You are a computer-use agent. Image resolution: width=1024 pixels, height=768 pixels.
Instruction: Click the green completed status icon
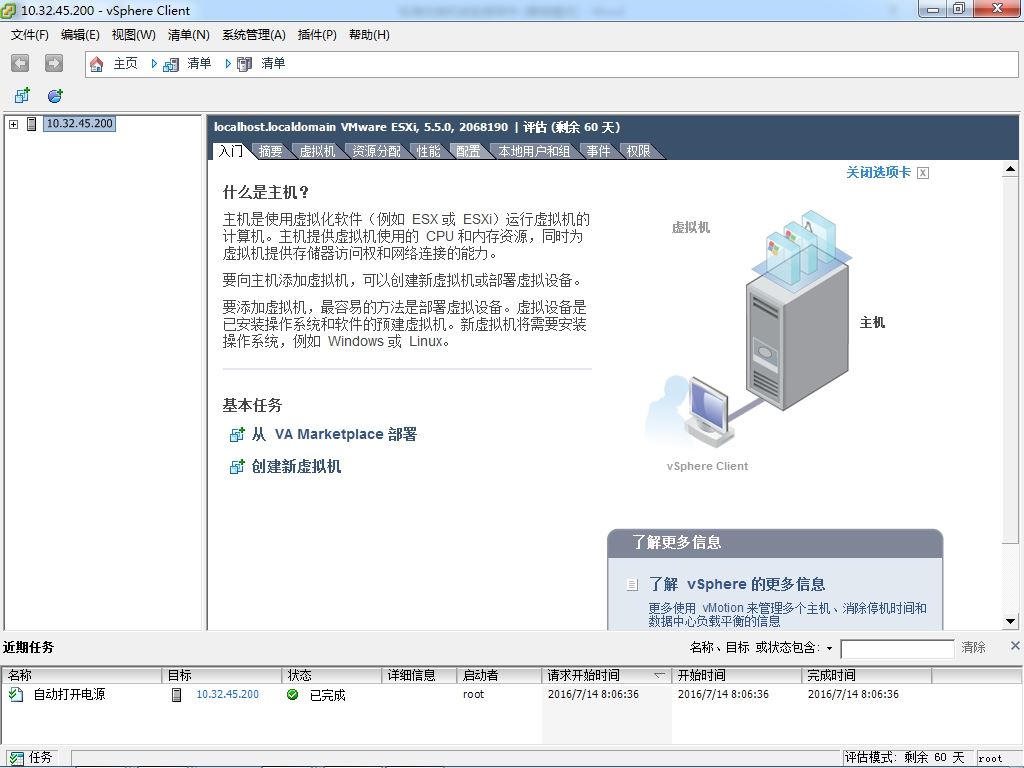point(293,694)
